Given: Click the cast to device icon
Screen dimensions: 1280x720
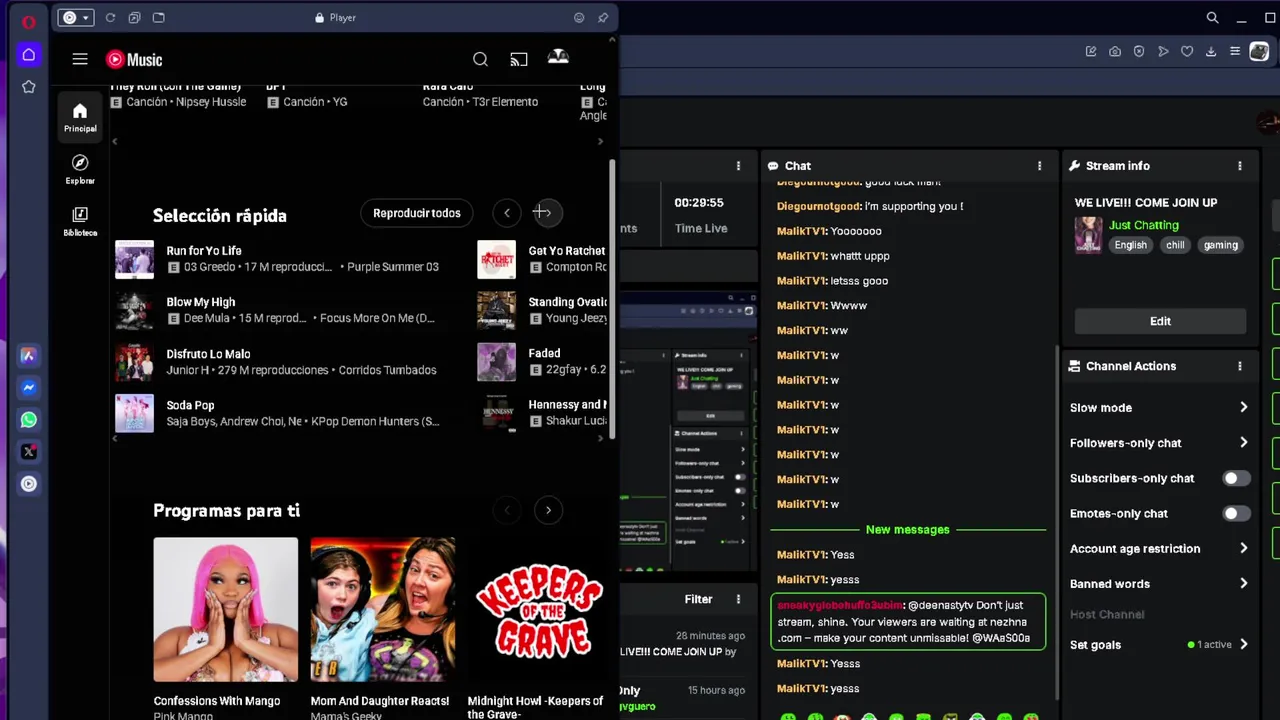Looking at the screenshot, I should pyautogui.click(x=518, y=60).
